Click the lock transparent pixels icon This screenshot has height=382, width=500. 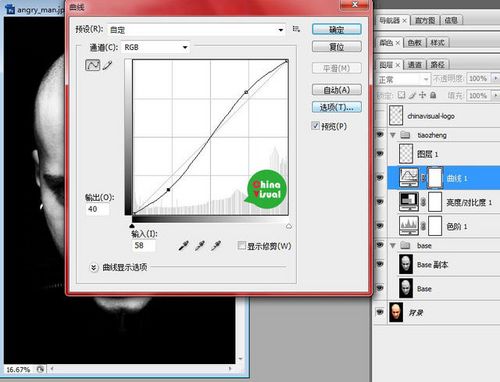(402, 95)
